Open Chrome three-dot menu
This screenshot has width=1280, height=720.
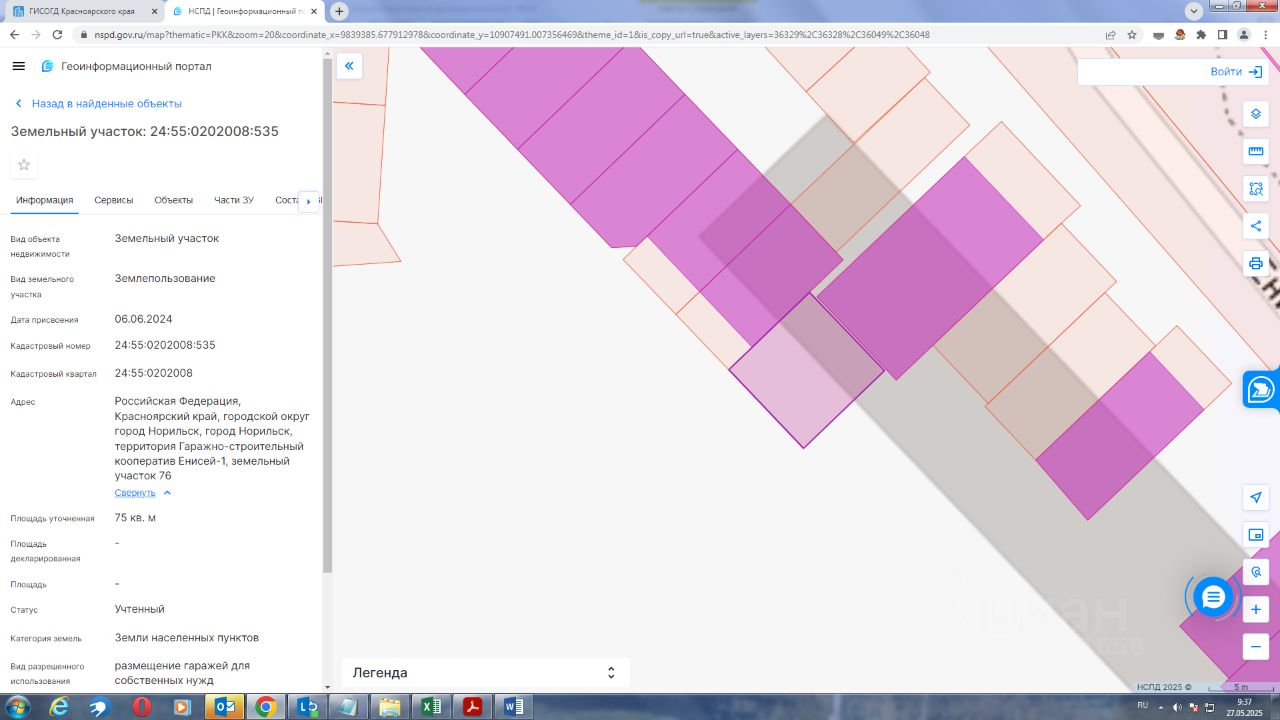1266,34
